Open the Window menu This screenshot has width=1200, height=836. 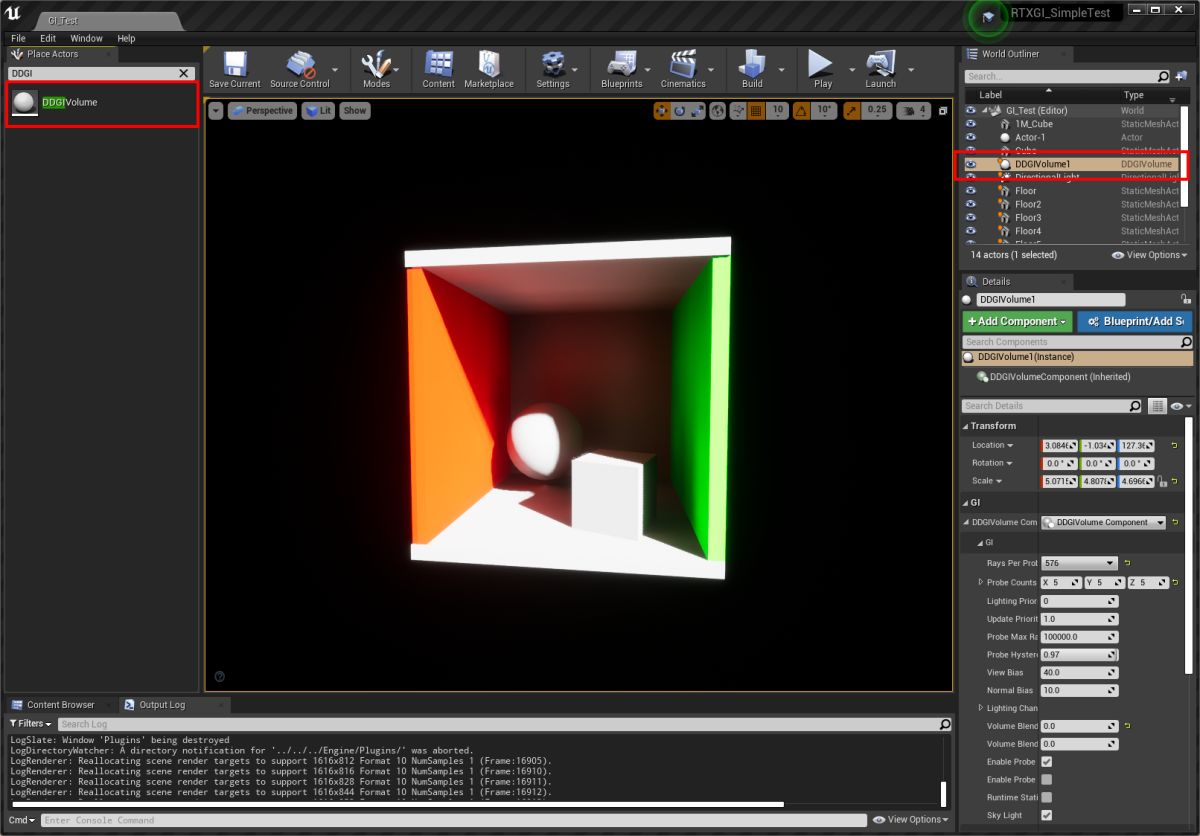tap(86, 38)
